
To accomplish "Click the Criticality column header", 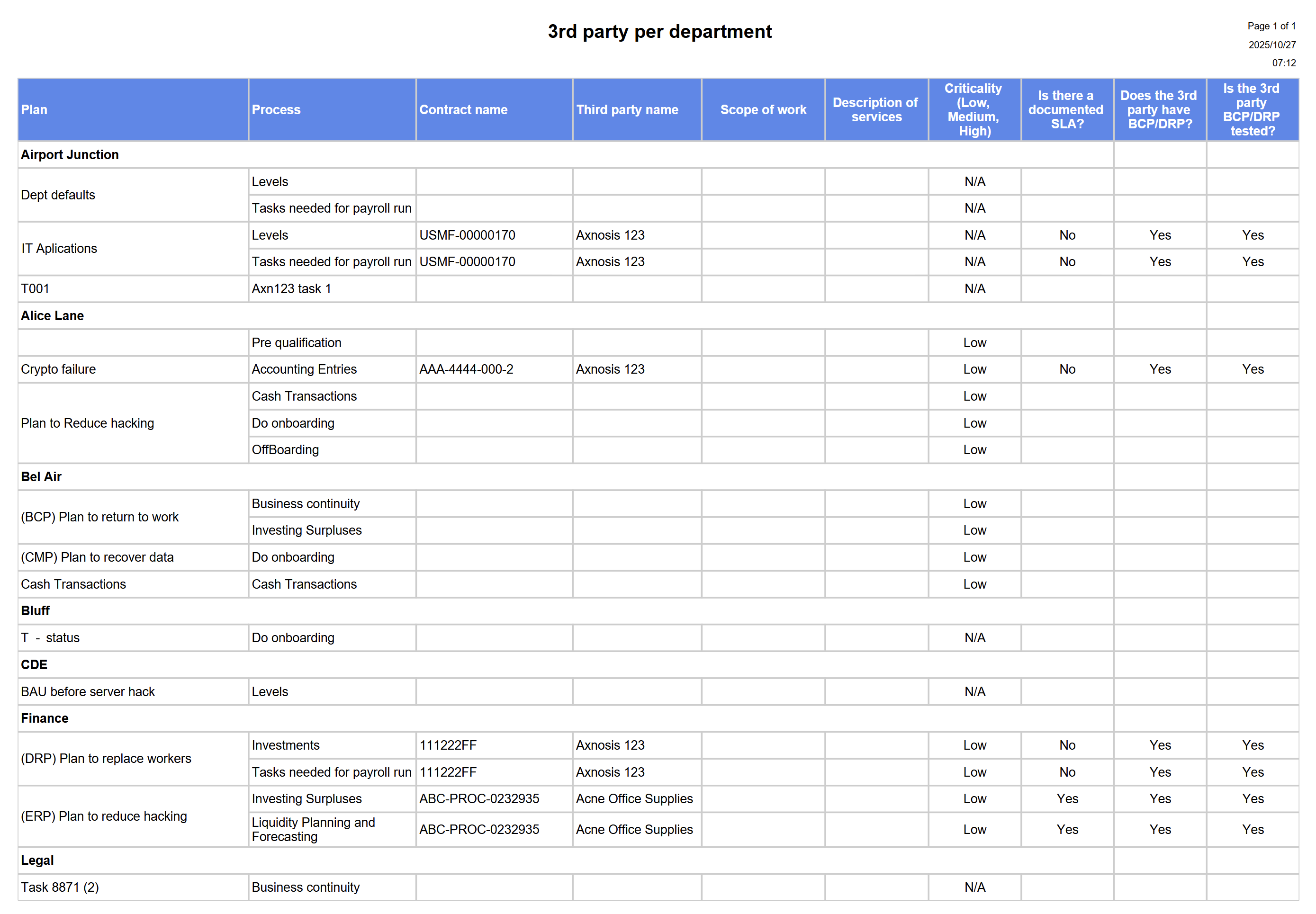I will coord(973,109).
